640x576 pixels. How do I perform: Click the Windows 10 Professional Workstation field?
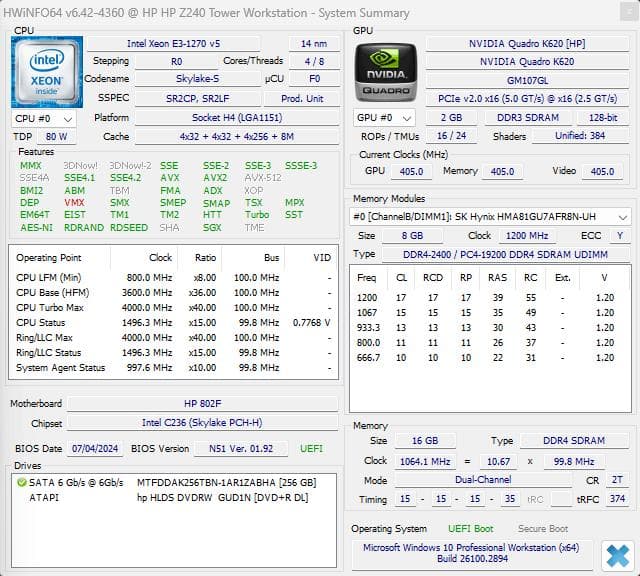pyautogui.click(x=472, y=553)
